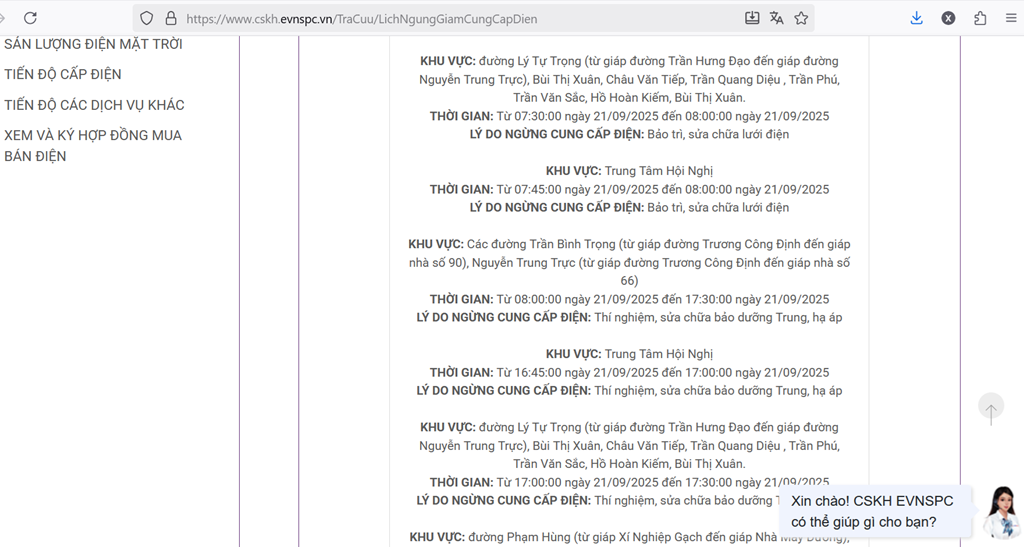Click the URL address bar field
This screenshot has width=1024, height=547.
coord(450,18)
